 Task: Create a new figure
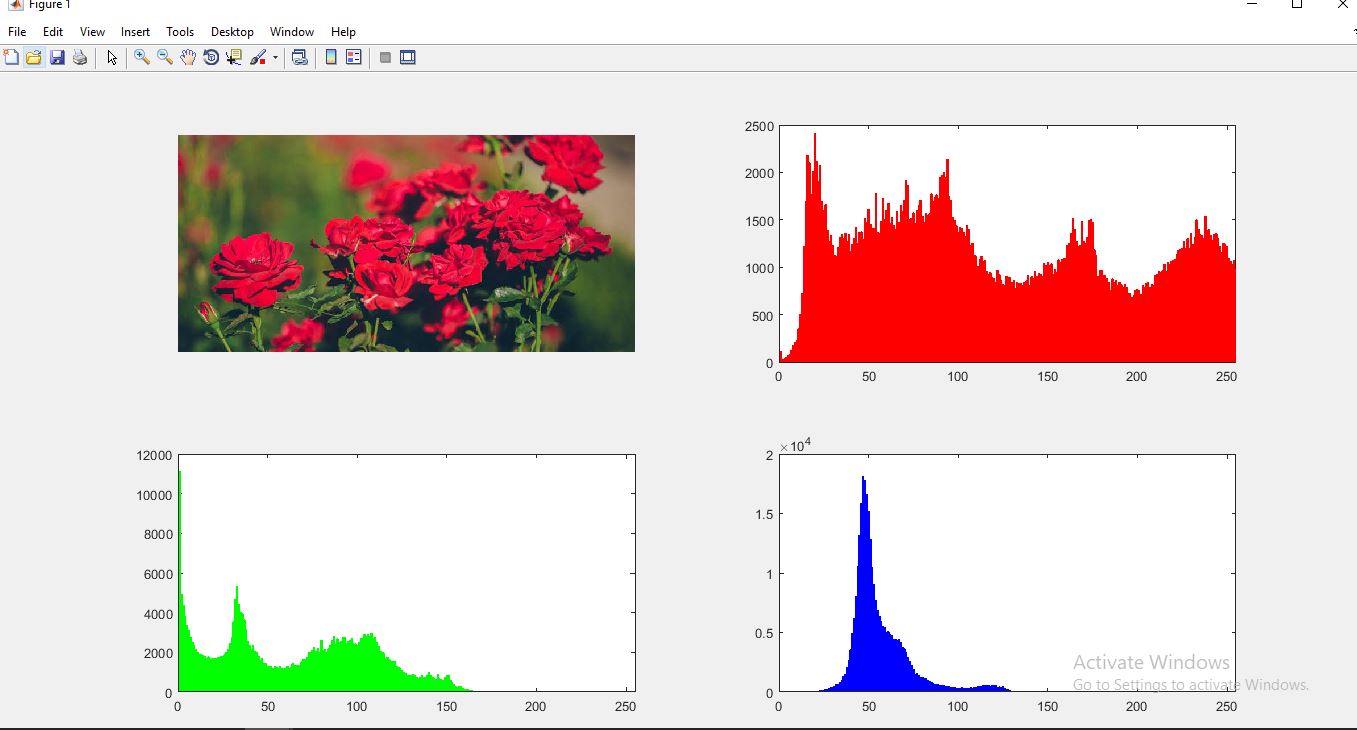click(x=11, y=57)
